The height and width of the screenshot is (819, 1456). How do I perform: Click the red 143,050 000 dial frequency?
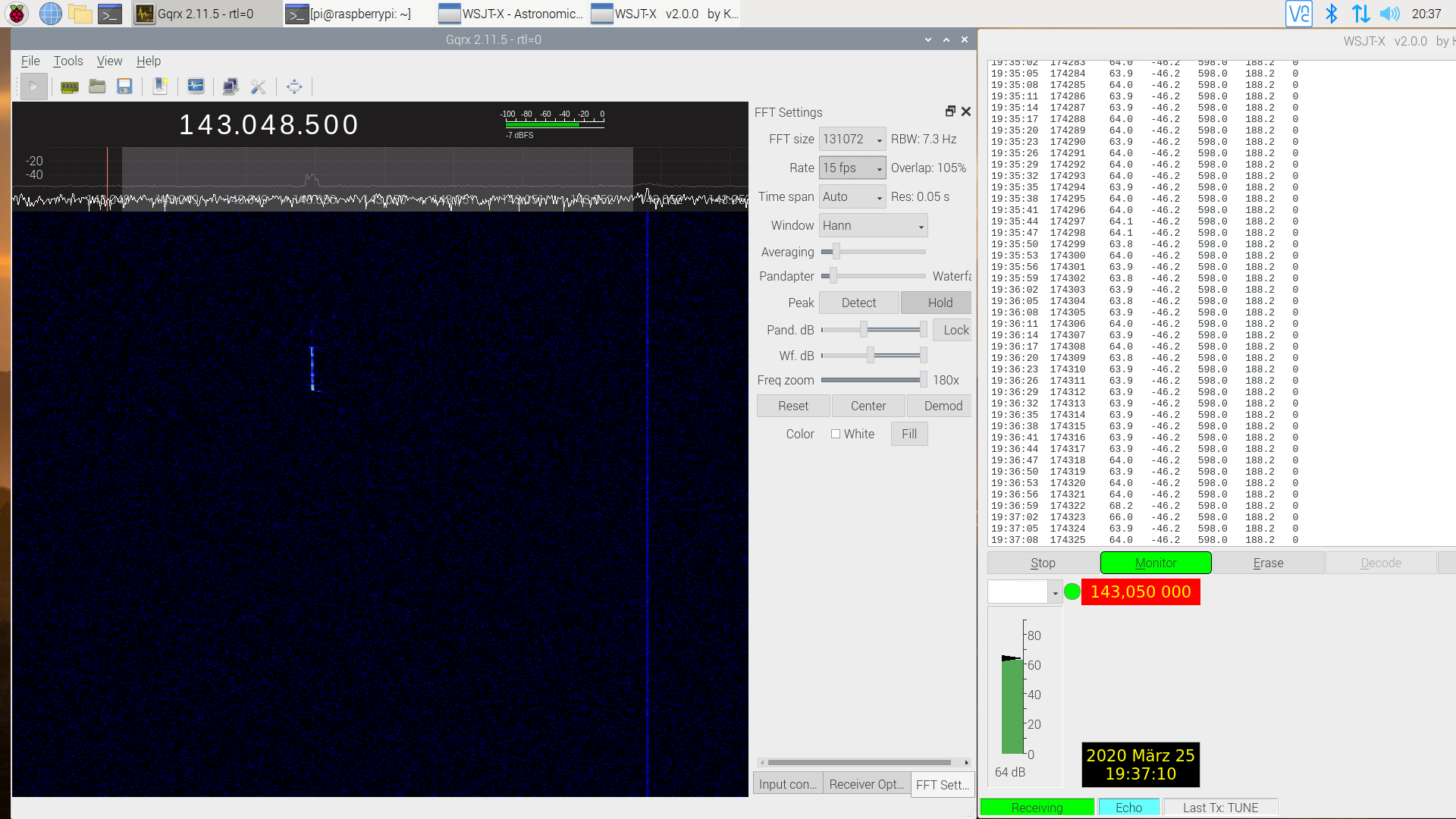click(x=1141, y=591)
